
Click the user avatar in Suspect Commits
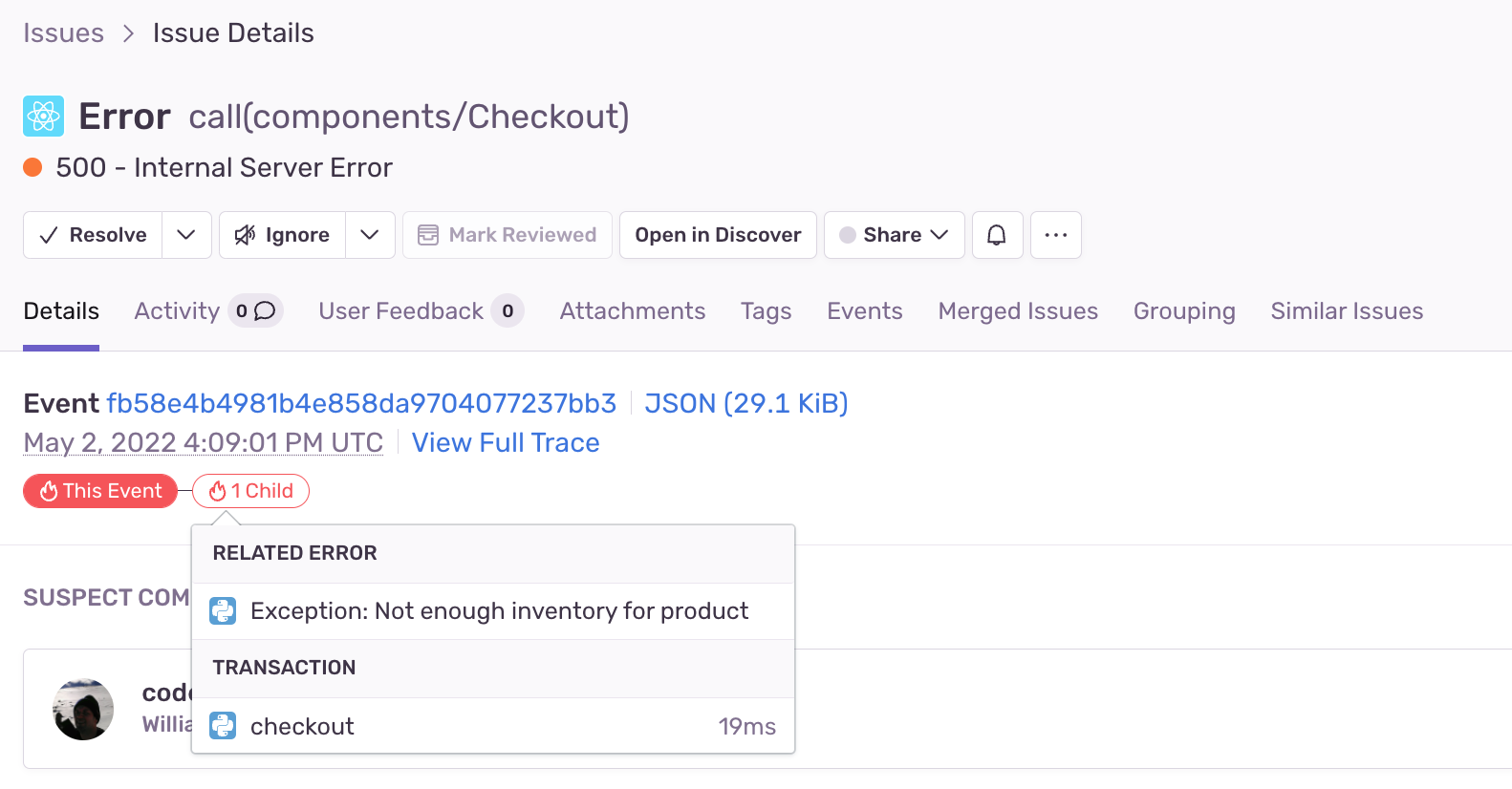[x=83, y=710]
